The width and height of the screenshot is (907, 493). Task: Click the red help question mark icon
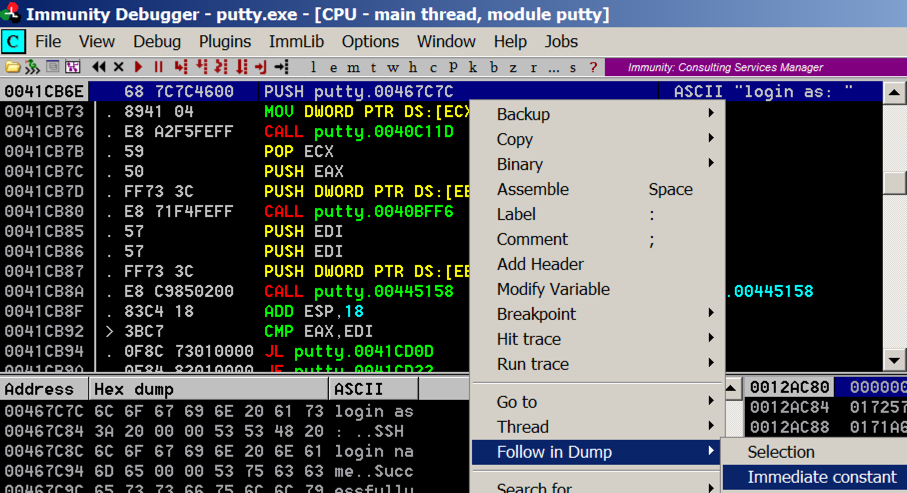[x=593, y=67]
